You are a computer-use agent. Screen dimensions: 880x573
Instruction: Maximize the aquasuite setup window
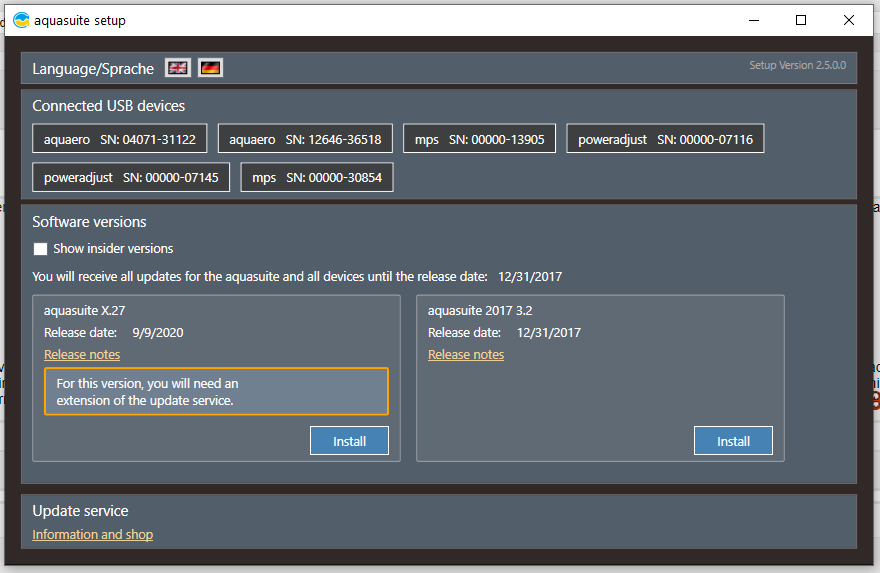pos(801,20)
